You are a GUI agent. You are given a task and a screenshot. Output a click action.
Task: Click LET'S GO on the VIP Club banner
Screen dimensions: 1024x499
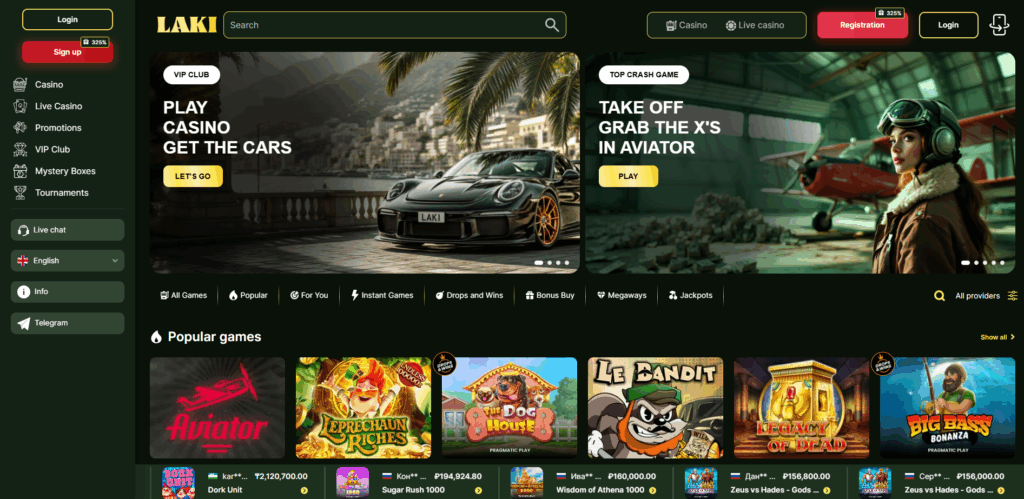(x=193, y=176)
